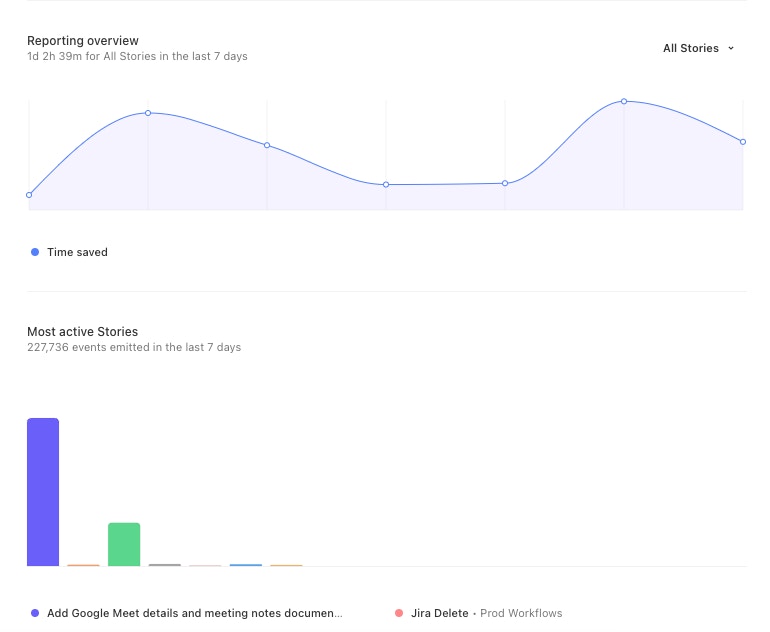Click the fourth data point on Time saved chart

click(386, 185)
